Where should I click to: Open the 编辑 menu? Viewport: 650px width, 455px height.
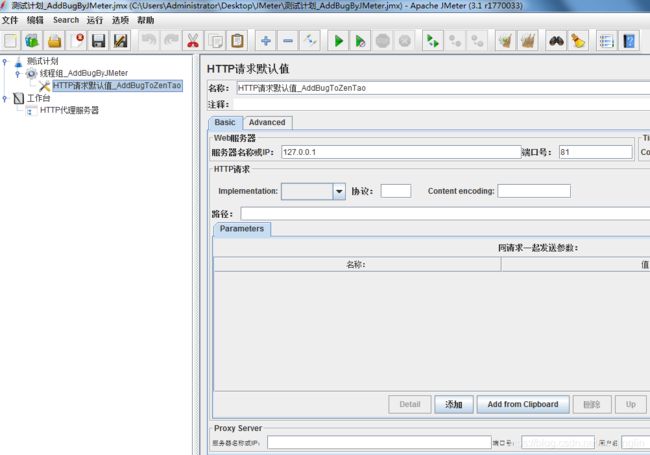pyautogui.click(x=35, y=20)
